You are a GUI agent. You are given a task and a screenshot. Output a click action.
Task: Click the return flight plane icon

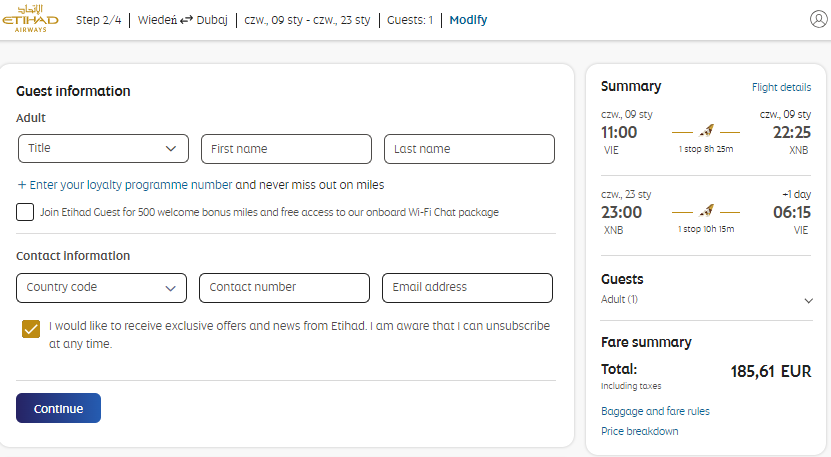706,210
